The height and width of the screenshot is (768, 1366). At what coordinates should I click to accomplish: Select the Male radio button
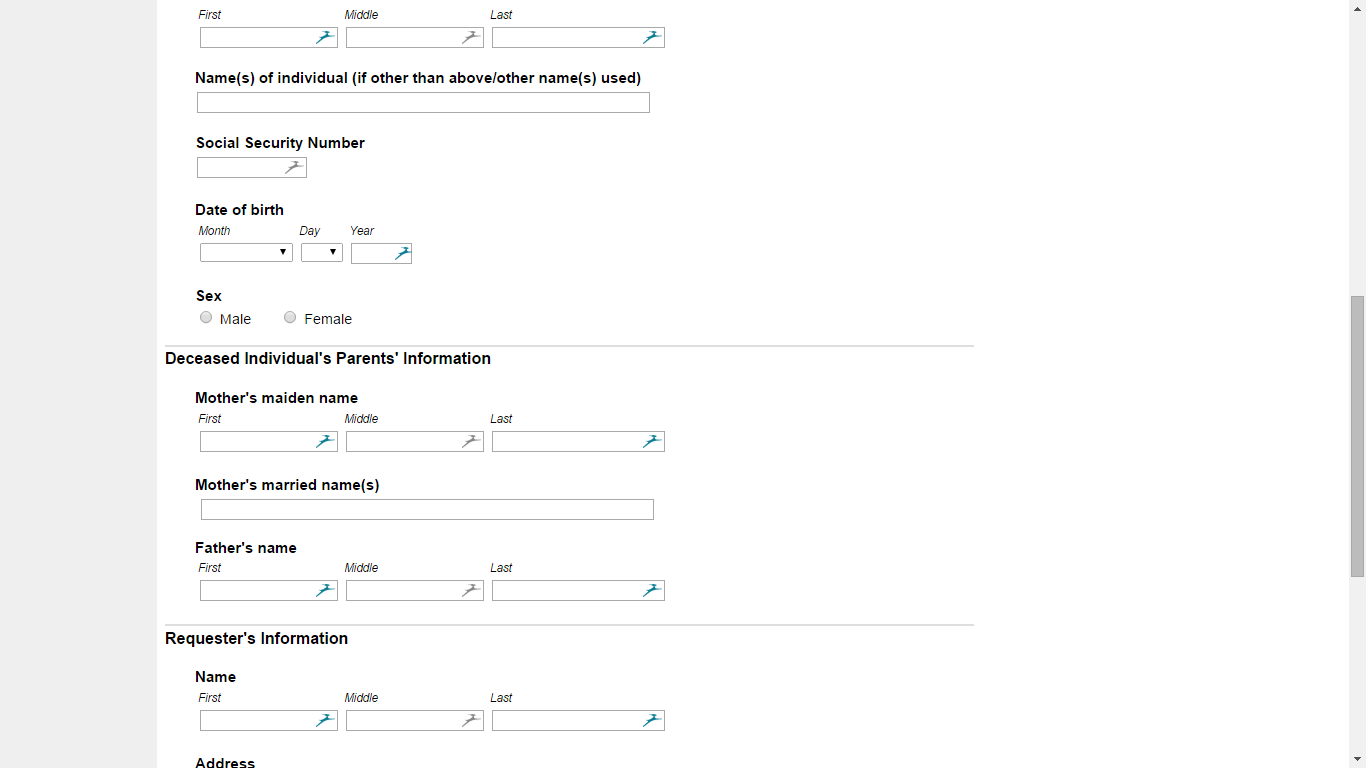coord(206,318)
